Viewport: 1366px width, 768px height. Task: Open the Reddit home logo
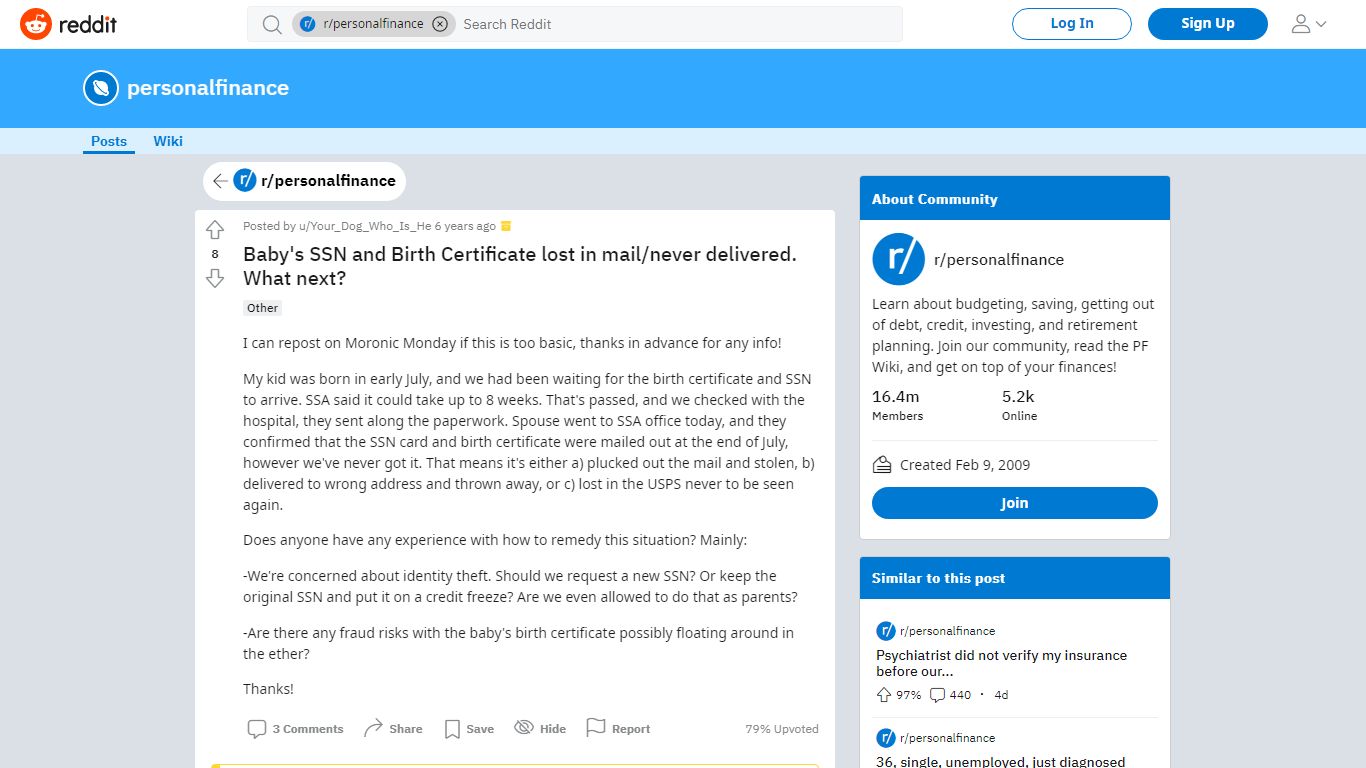pyautogui.click(x=68, y=24)
